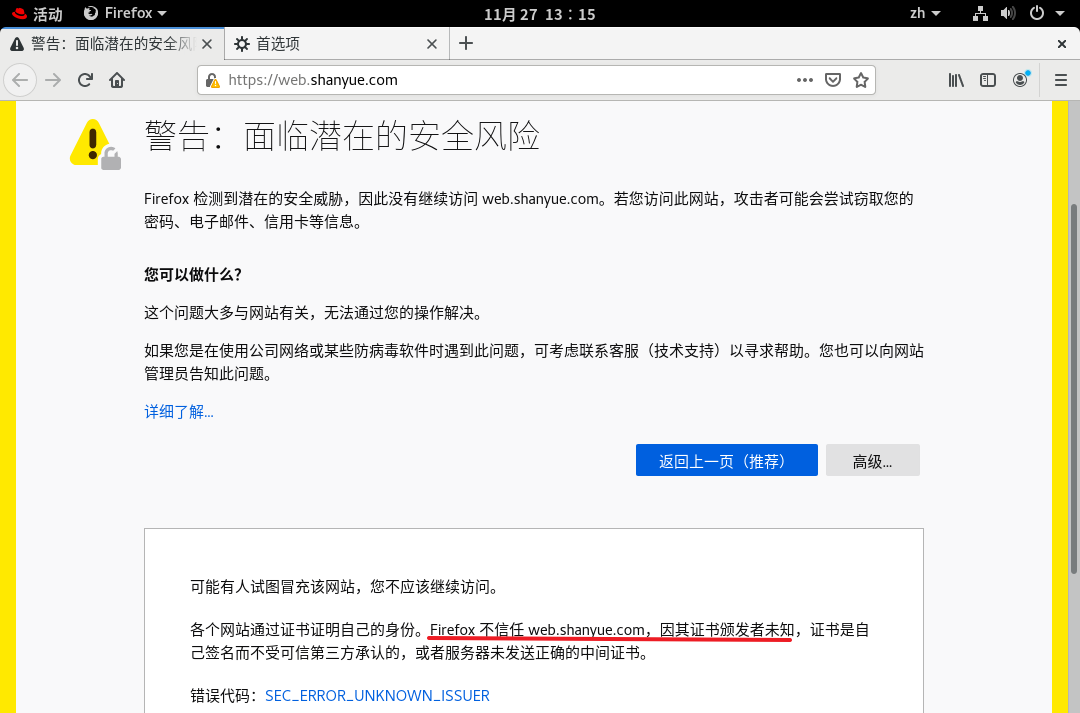The width and height of the screenshot is (1080, 713).
Task: Open the power system menu icon
Action: pos(1037,13)
